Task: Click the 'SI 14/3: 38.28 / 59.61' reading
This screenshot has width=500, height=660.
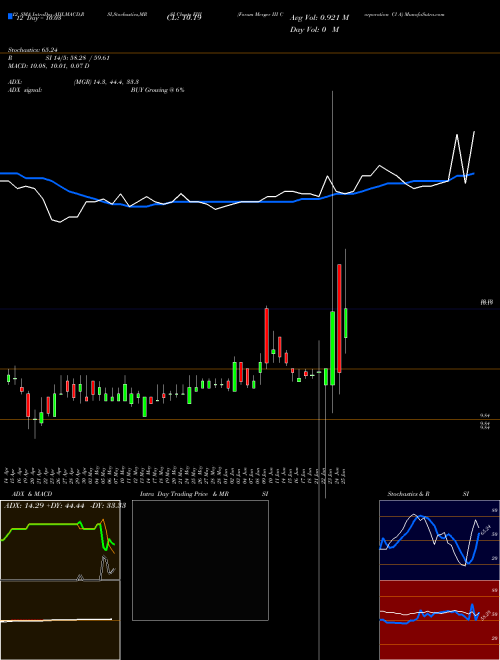Action: click(78, 58)
